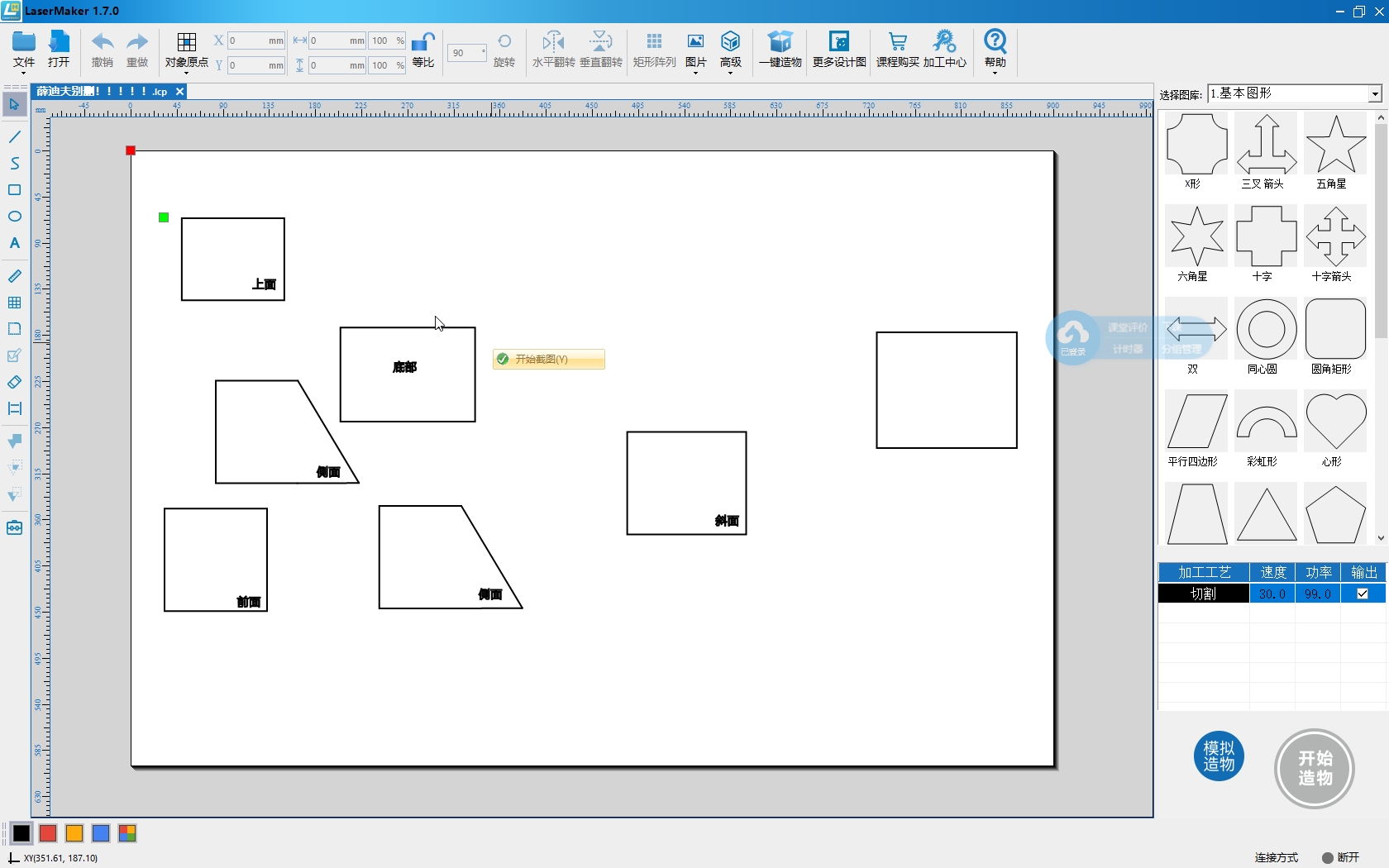Select the arrow selection tool
Image resolution: width=1389 pixels, height=868 pixels.
tap(14, 105)
